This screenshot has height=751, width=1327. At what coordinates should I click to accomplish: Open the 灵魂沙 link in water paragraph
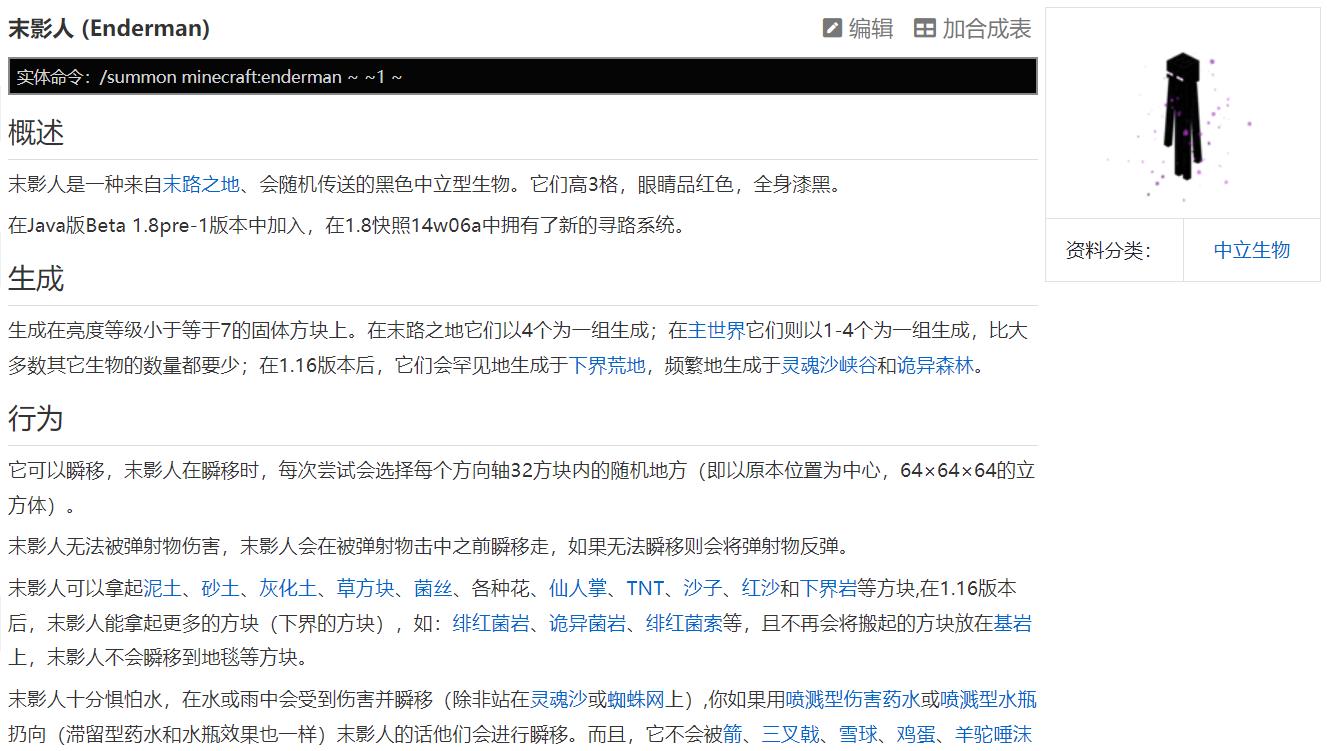[x=559, y=699]
